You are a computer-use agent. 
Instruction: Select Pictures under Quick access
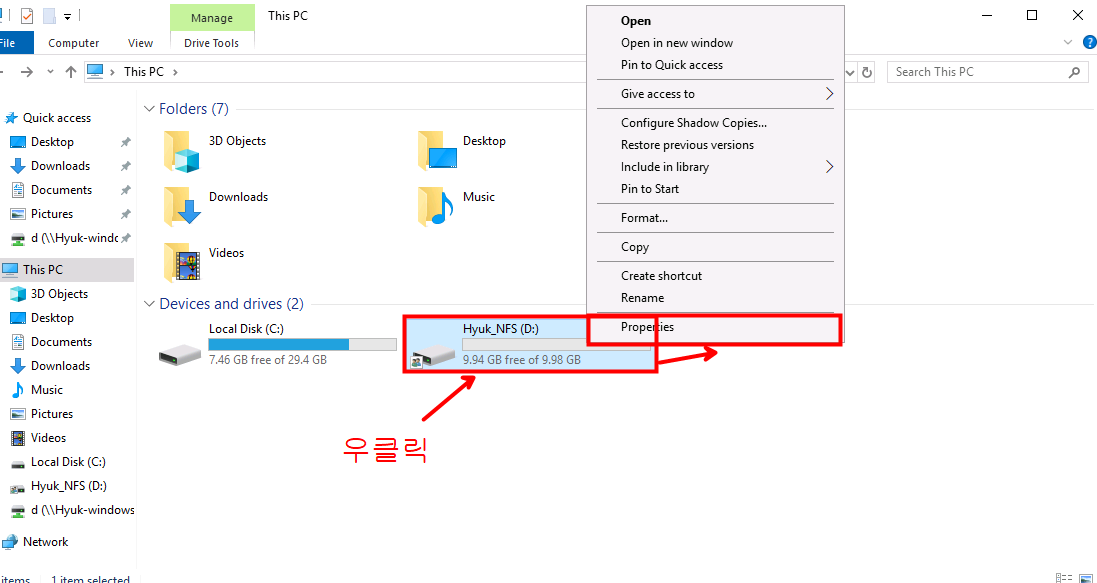click(x=52, y=213)
